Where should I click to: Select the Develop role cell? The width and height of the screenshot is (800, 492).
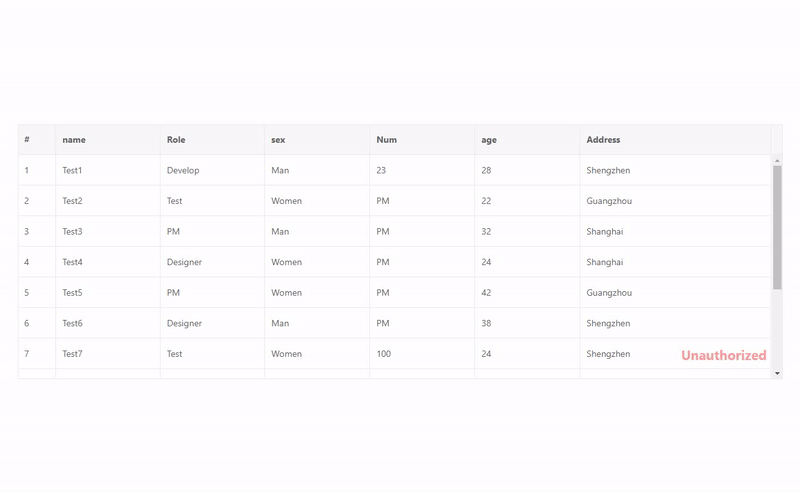(x=212, y=170)
